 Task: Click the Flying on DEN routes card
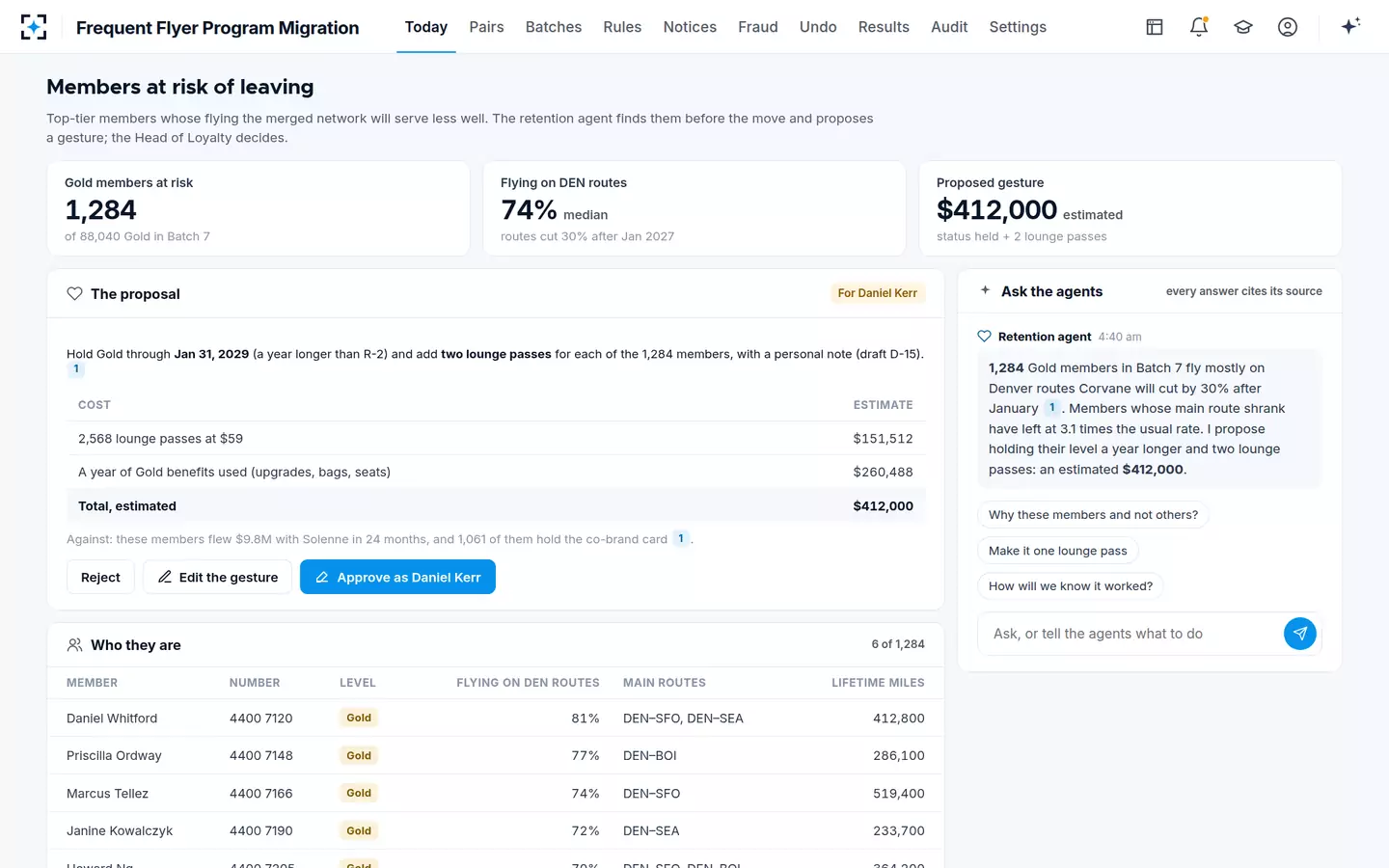(x=694, y=208)
